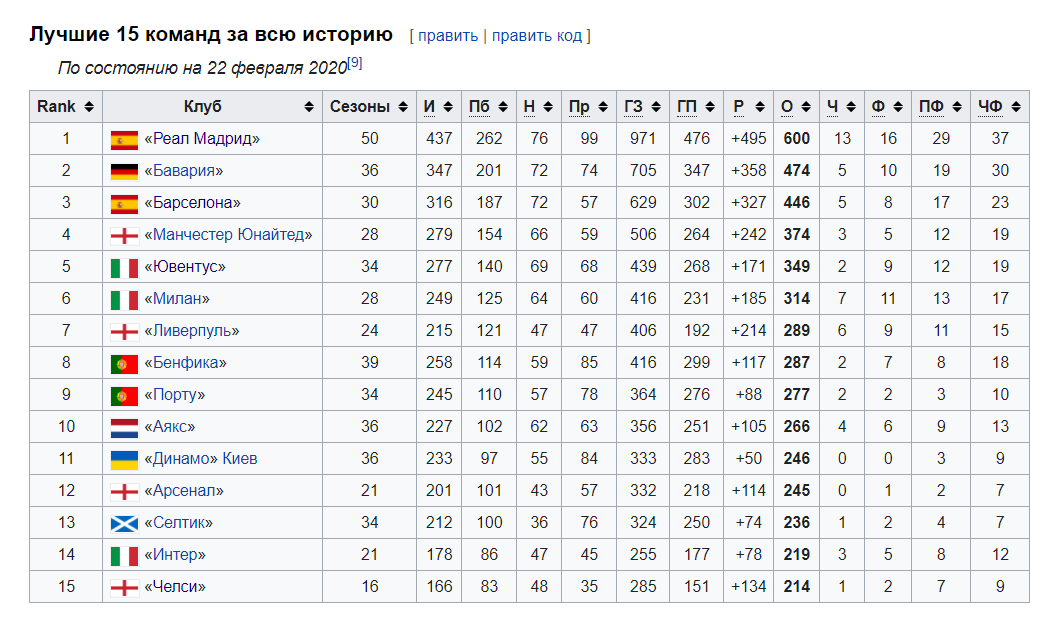Viewport: 1056px width, 627px height.
Task: Click the English flag beside «Челси»
Action: (124, 587)
